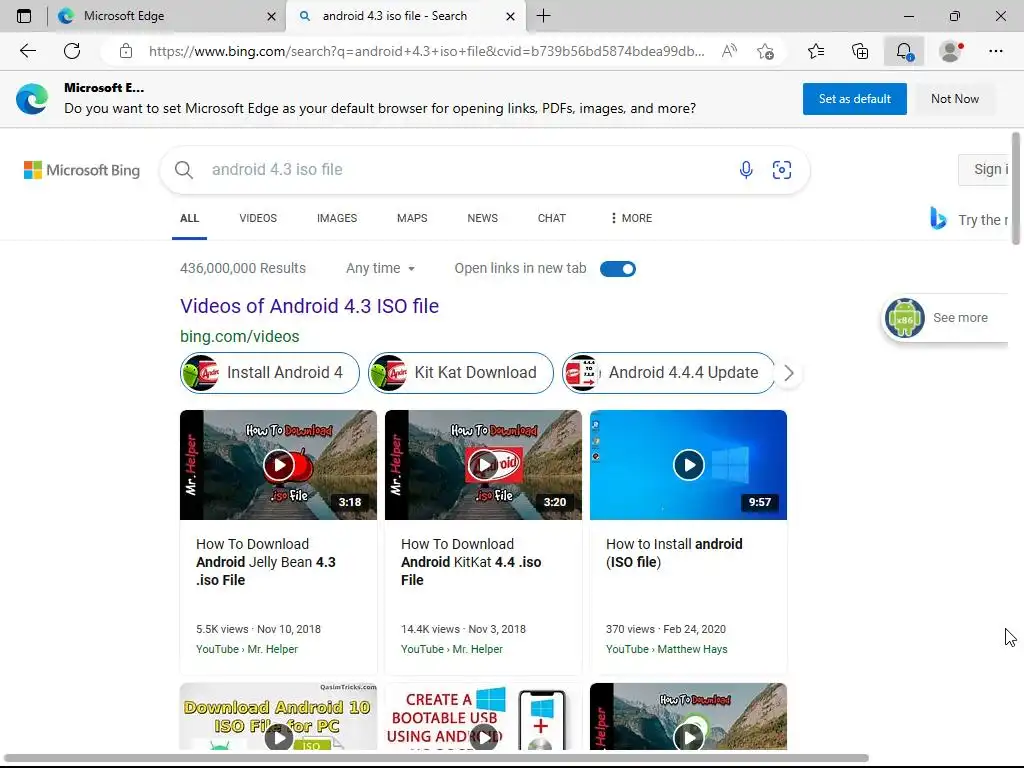Select the Install Android 4 chip

pyautogui.click(x=270, y=373)
